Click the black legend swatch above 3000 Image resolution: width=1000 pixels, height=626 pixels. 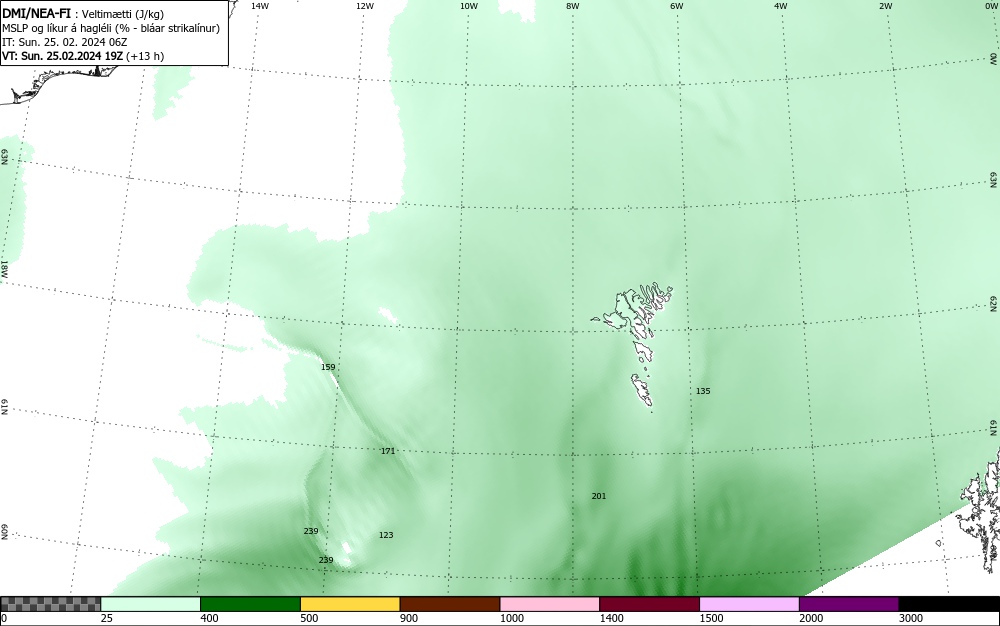click(949, 604)
